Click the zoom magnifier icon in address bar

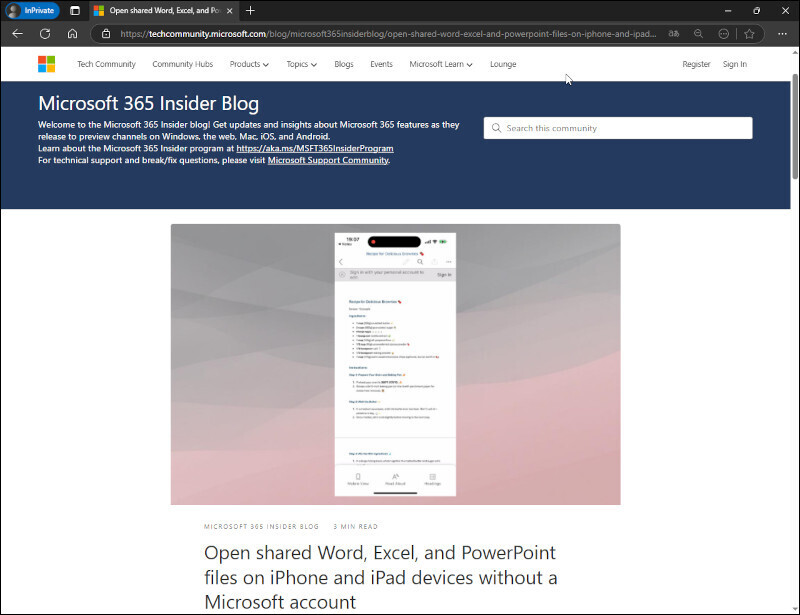pyautogui.click(x=698, y=34)
